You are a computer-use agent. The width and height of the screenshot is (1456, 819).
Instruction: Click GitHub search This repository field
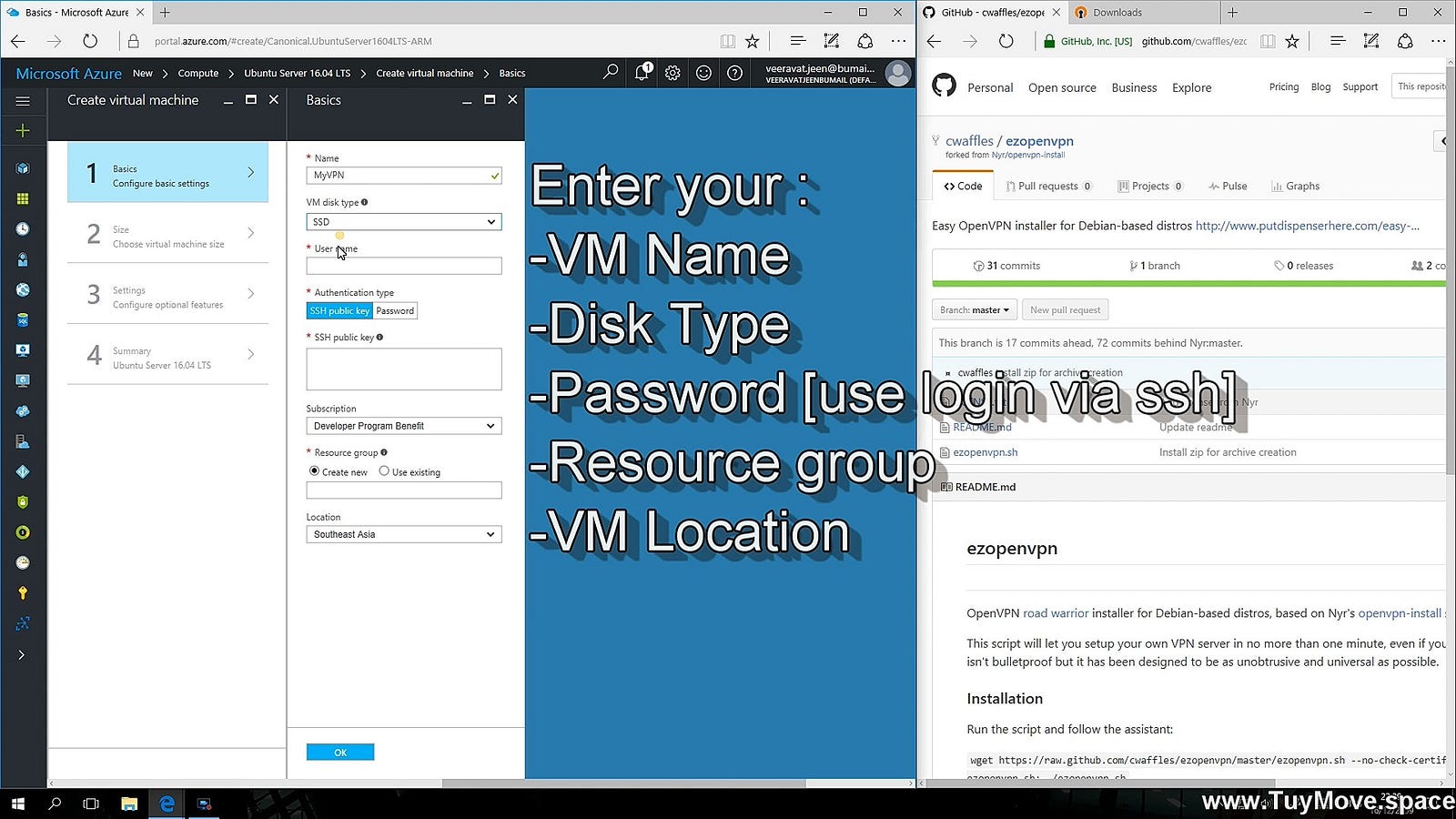pyautogui.click(x=1420, y=87)
